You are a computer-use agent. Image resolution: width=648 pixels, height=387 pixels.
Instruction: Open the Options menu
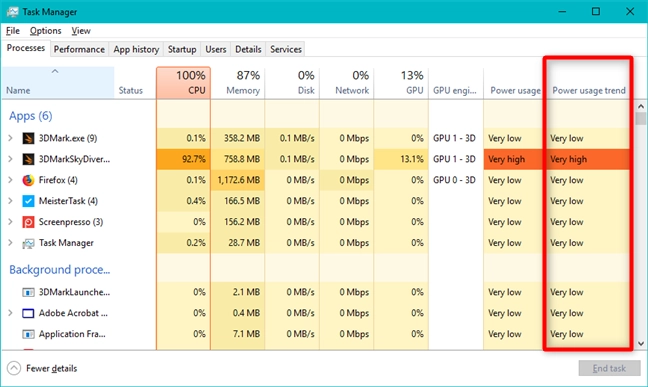pyautogui.click(x=45, y=31)
